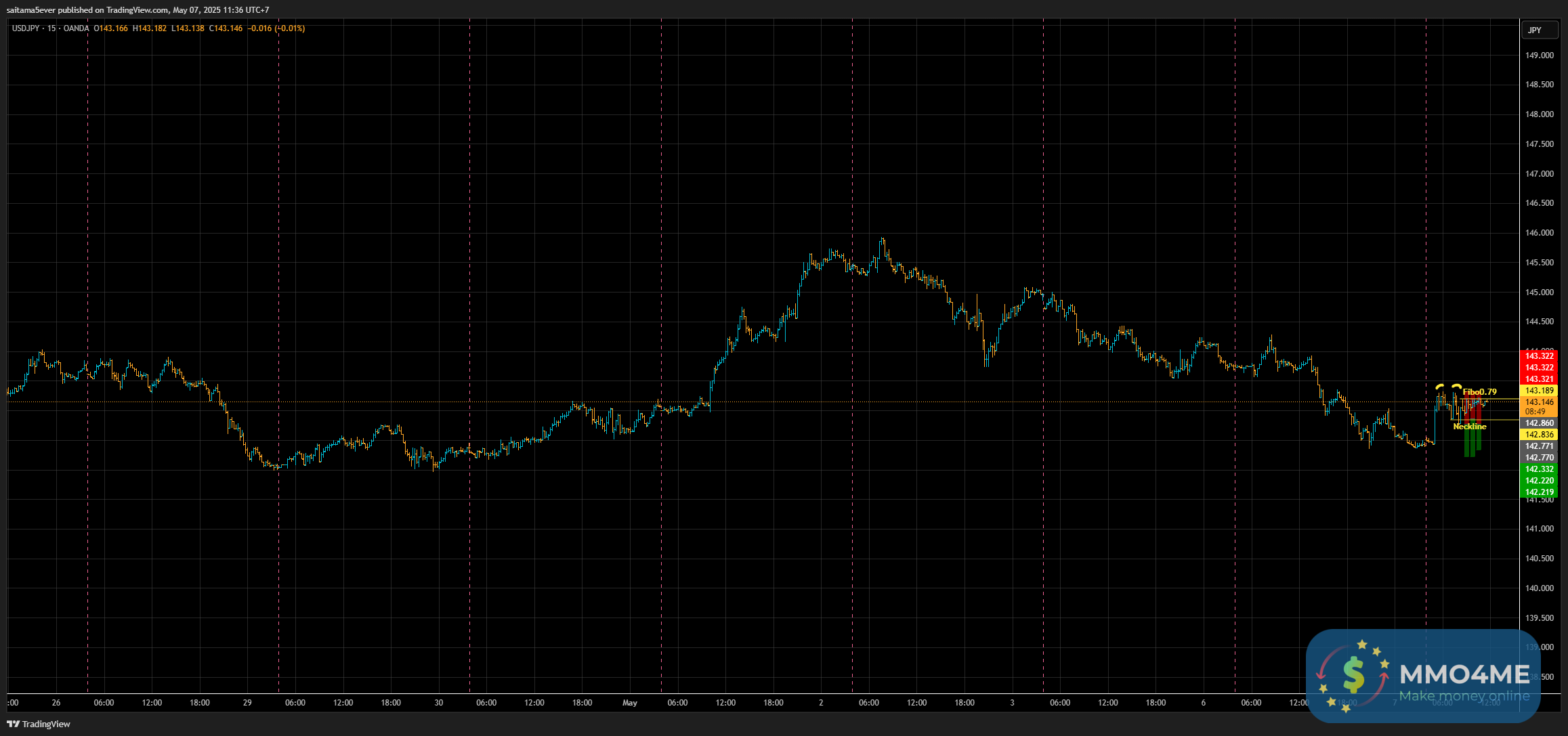The width and height of the screenshot is (1568, 736).
Task: Click the May label on time axis
Action: pos(630,703)
